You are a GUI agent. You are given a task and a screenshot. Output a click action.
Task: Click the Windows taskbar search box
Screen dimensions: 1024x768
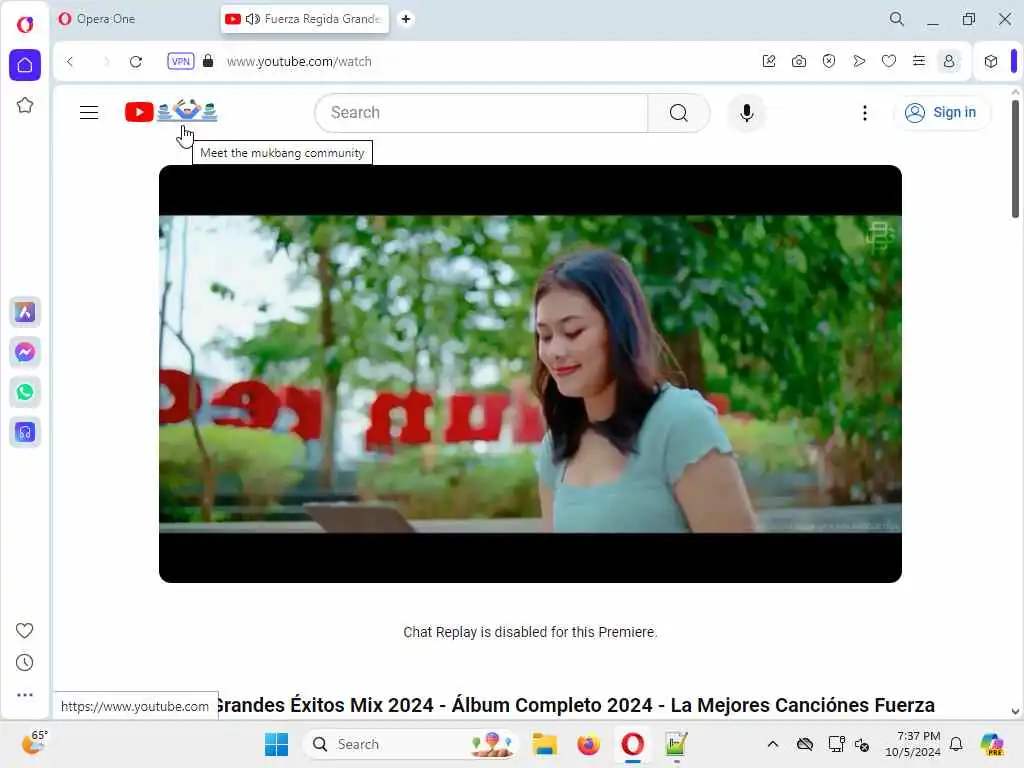(x=411, y=744)
